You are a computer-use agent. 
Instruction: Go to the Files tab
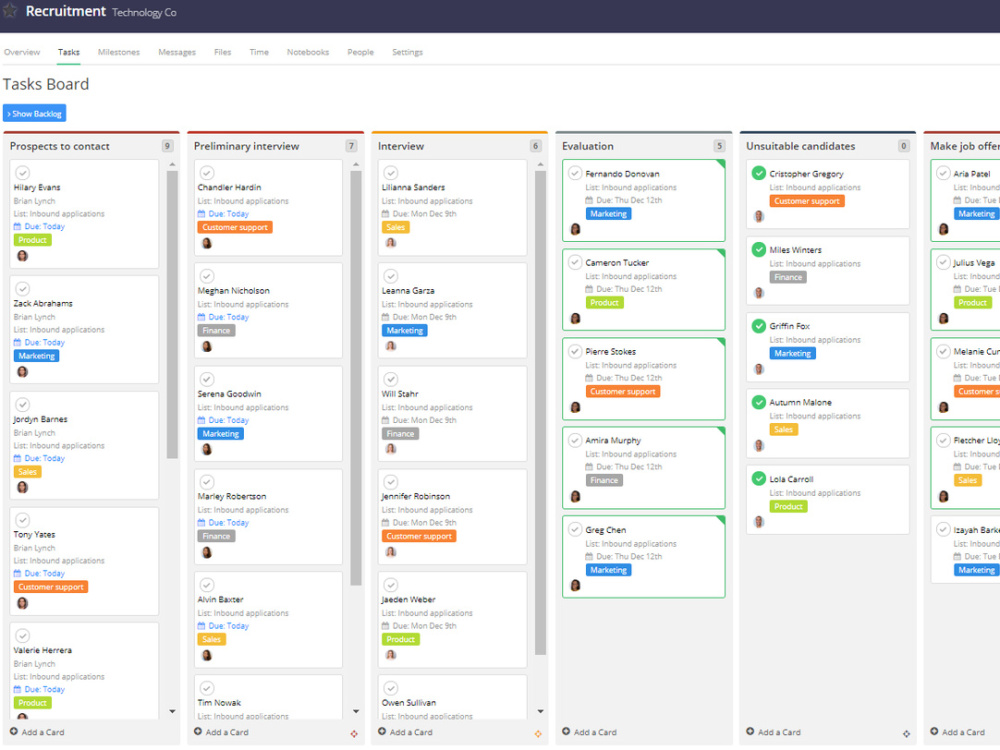pyautogui.click(x=223, y=52)
